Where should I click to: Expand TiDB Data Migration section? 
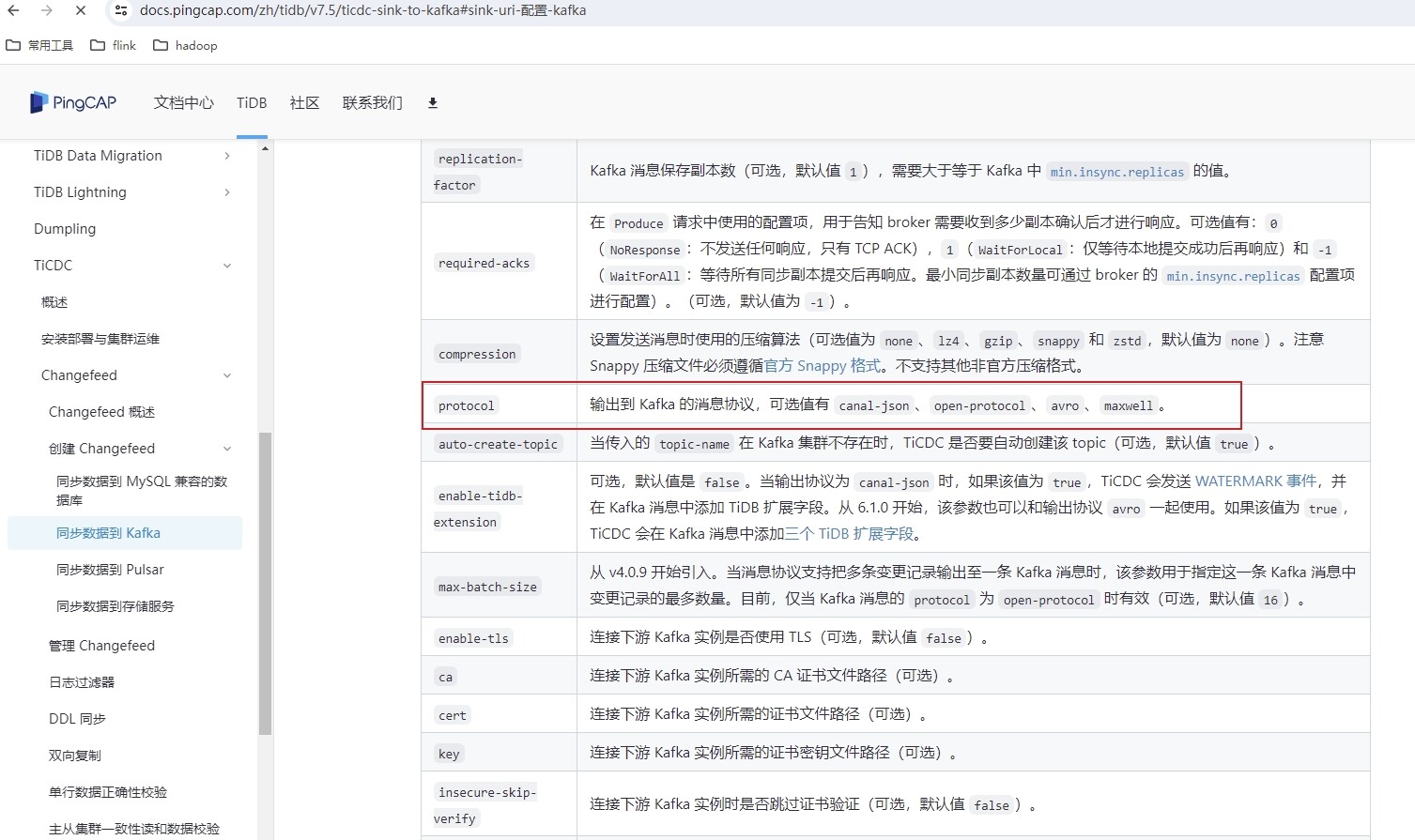227,156
